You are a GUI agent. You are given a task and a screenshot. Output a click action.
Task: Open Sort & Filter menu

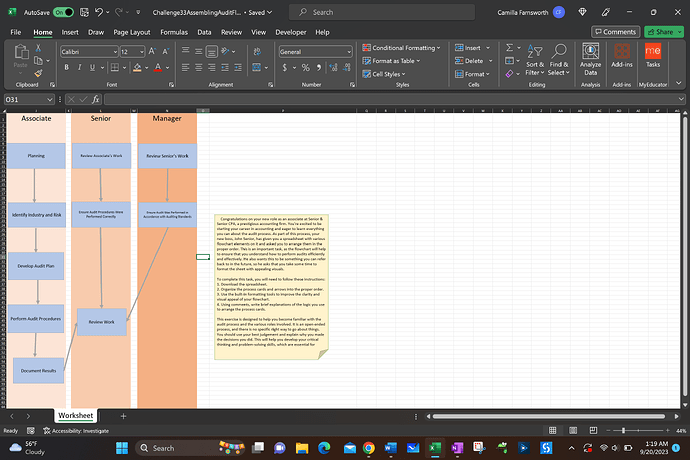click(x=535, y=60)
